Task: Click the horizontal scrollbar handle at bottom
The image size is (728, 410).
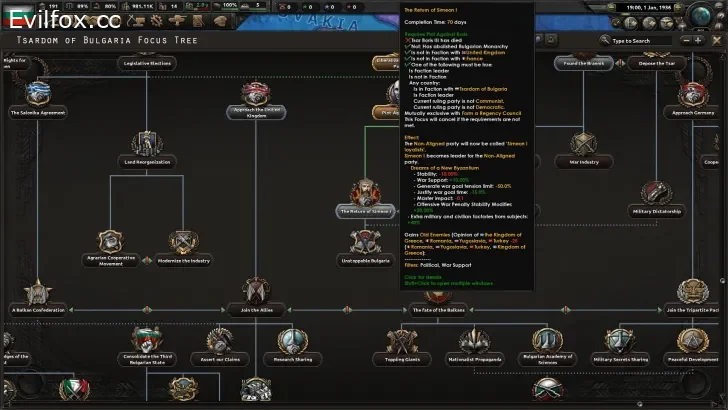Action: (639, 404)
